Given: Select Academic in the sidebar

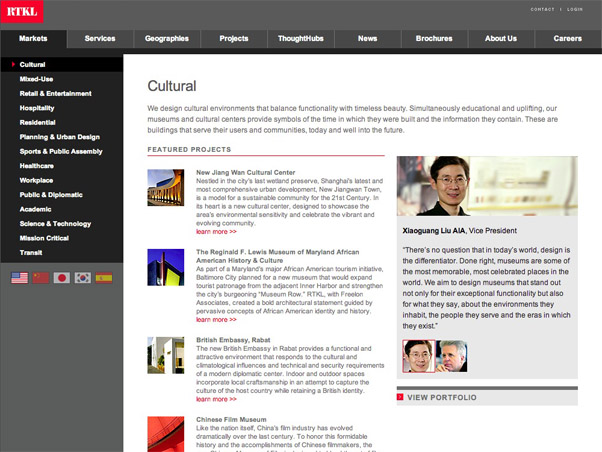Looking at the screenshot, I should click(35, 209).
